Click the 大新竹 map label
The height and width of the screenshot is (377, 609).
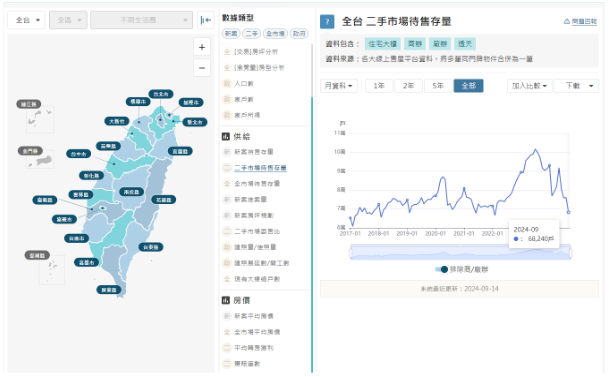pos(117,121)
